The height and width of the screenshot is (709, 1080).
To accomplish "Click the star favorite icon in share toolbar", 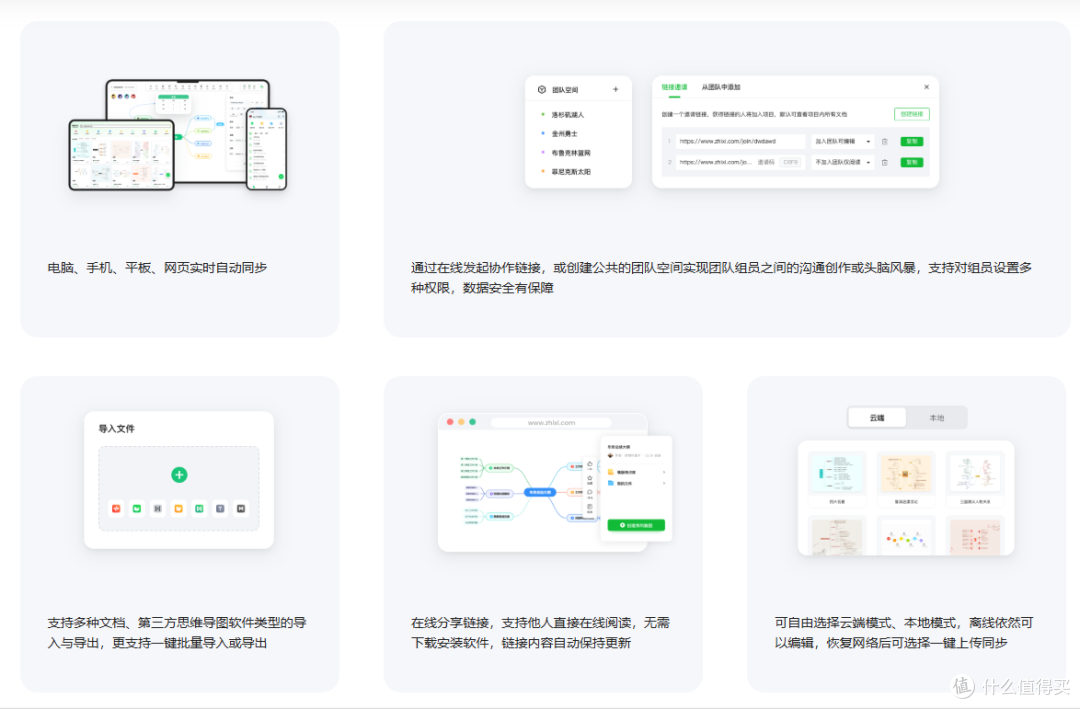I will [590, 479].
